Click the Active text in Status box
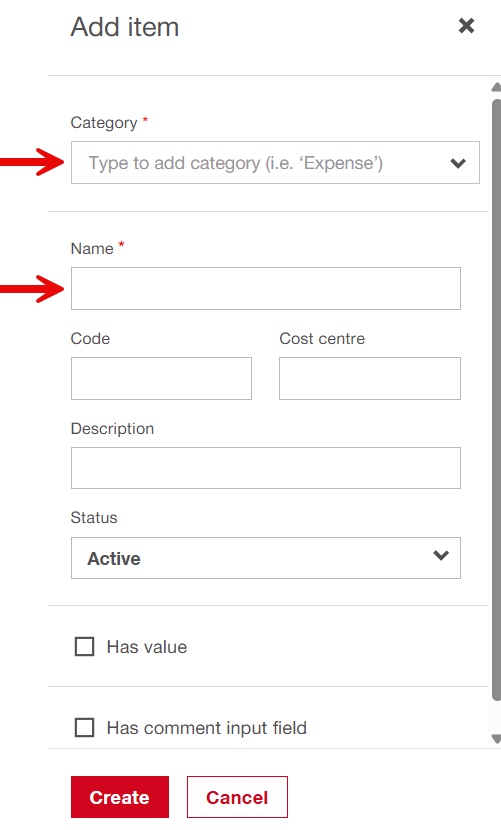Viewport: 501px width, 830px height. coord(114,558)
